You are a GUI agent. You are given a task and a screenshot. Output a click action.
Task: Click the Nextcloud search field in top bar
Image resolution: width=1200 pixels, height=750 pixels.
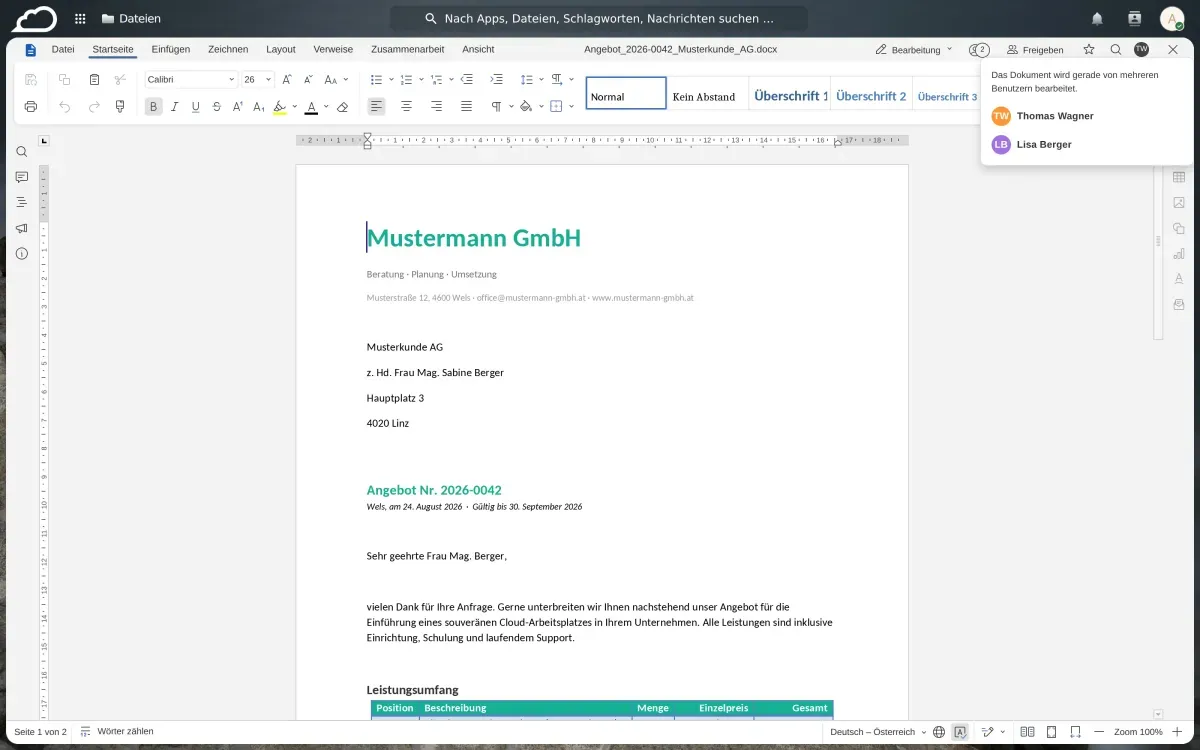[599, 18]
